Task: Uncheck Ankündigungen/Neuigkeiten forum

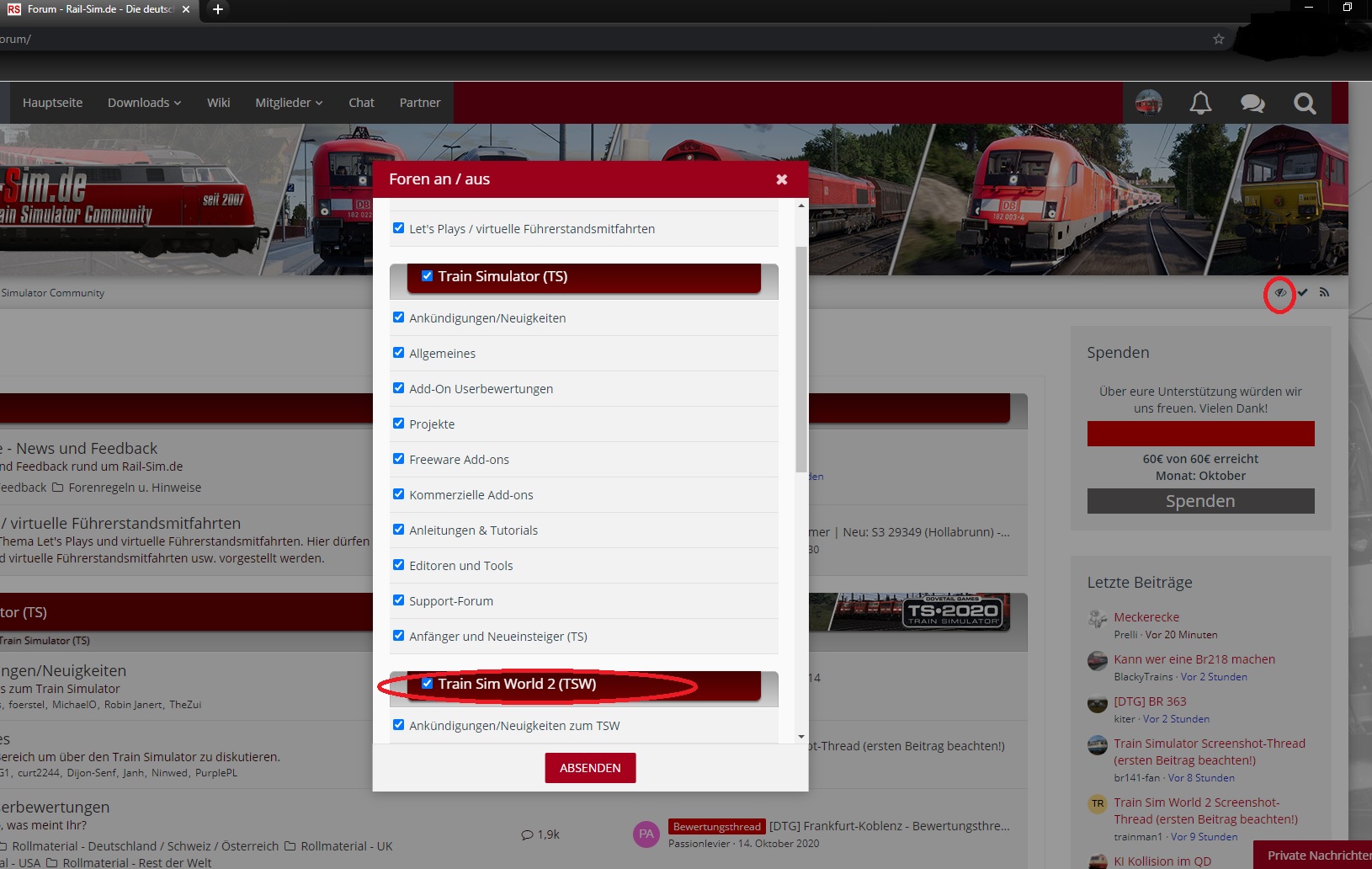Action: coord(399,317)
